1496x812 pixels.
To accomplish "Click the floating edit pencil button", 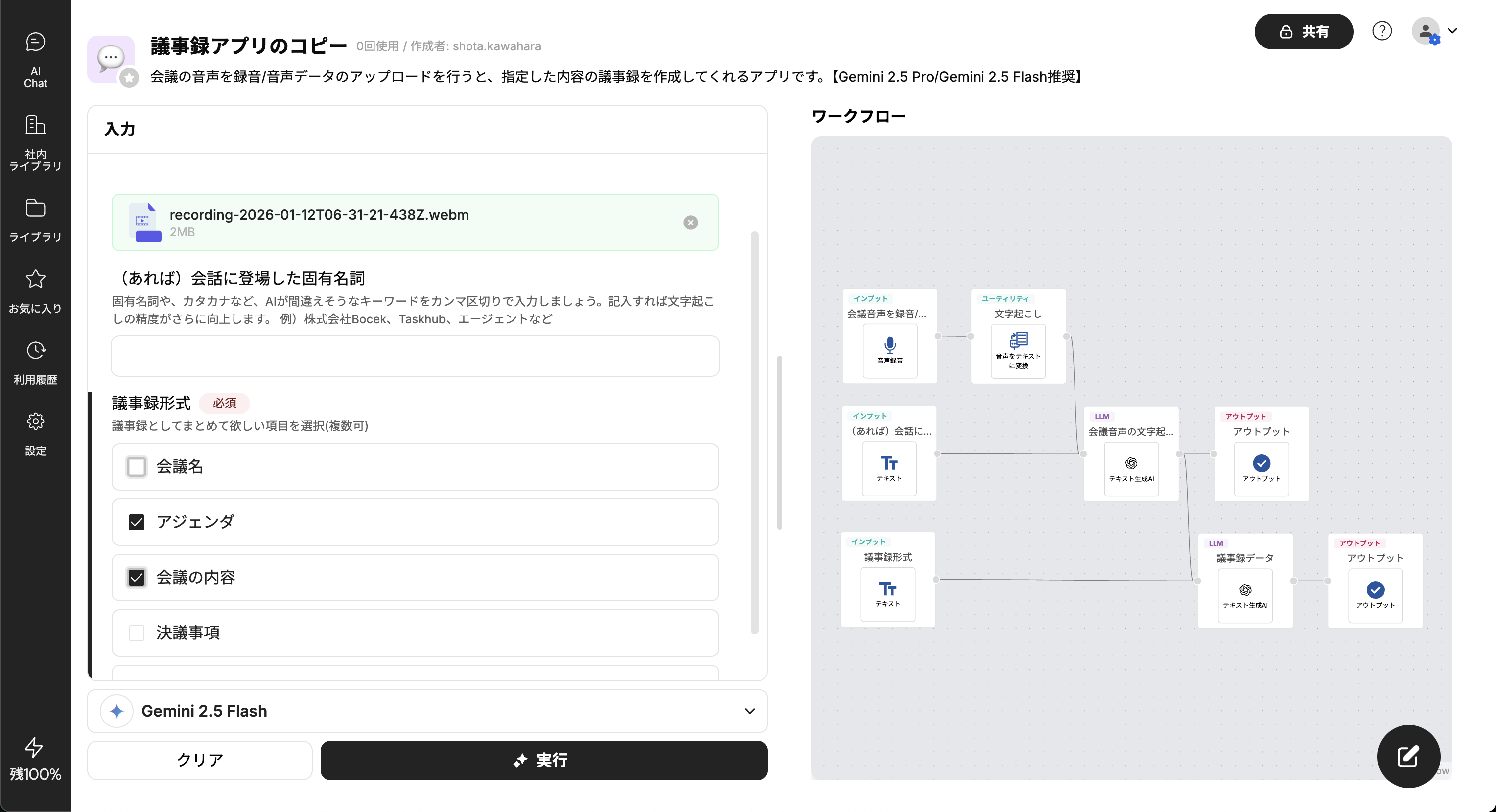I will coord(1408,756).
